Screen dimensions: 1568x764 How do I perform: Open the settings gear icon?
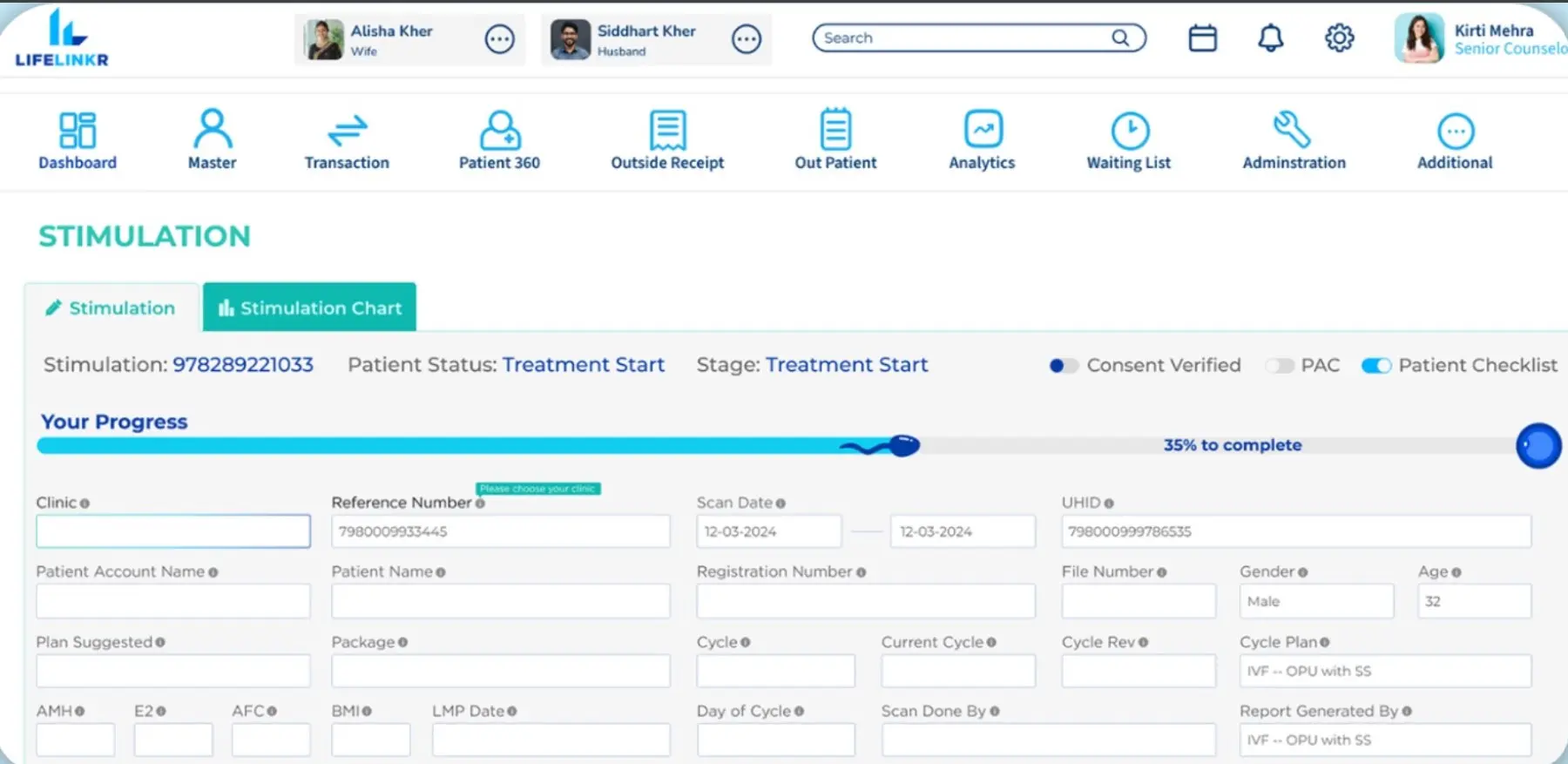1339,38
